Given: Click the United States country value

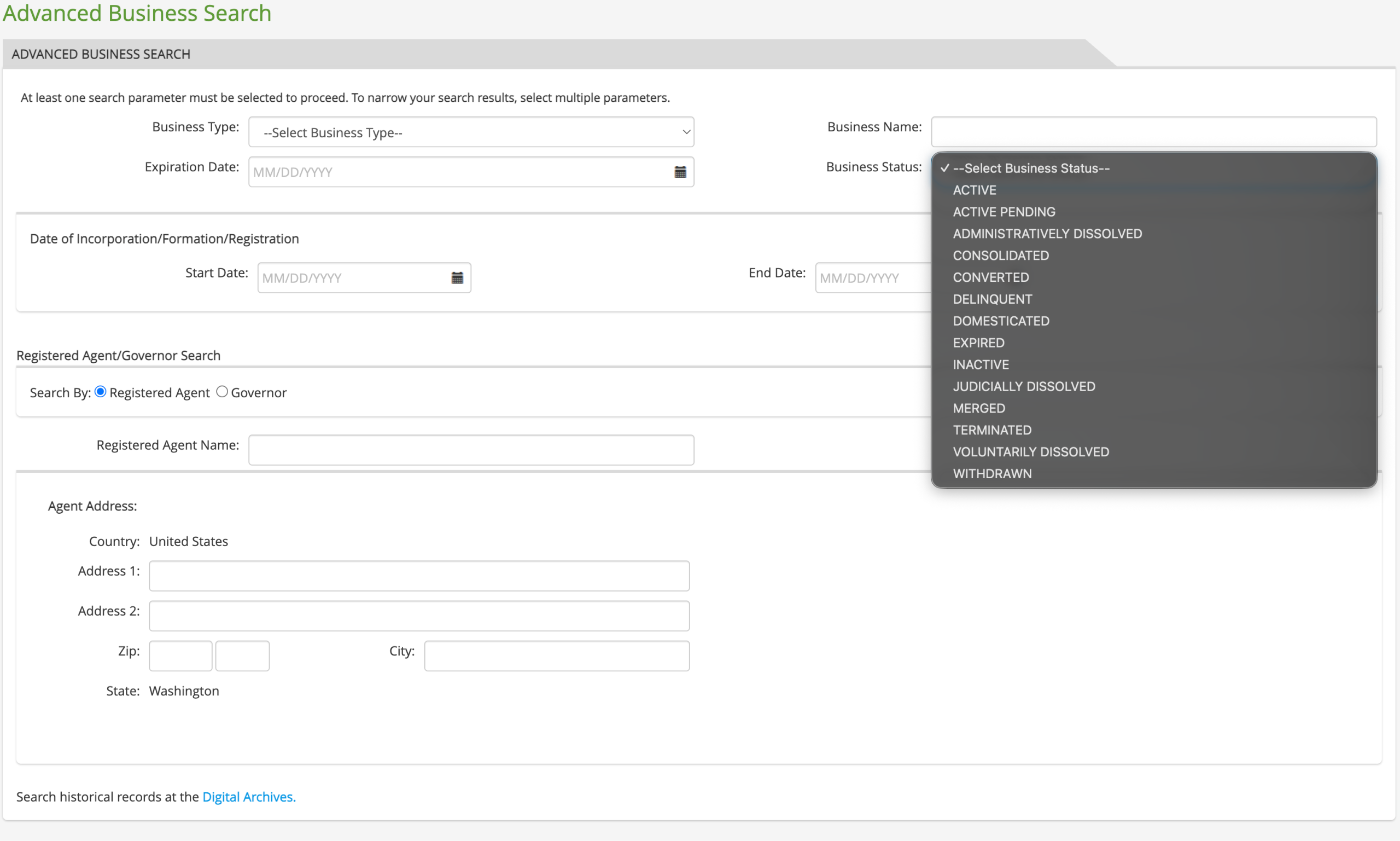Looking at the screenshot, I should [189, 541].
